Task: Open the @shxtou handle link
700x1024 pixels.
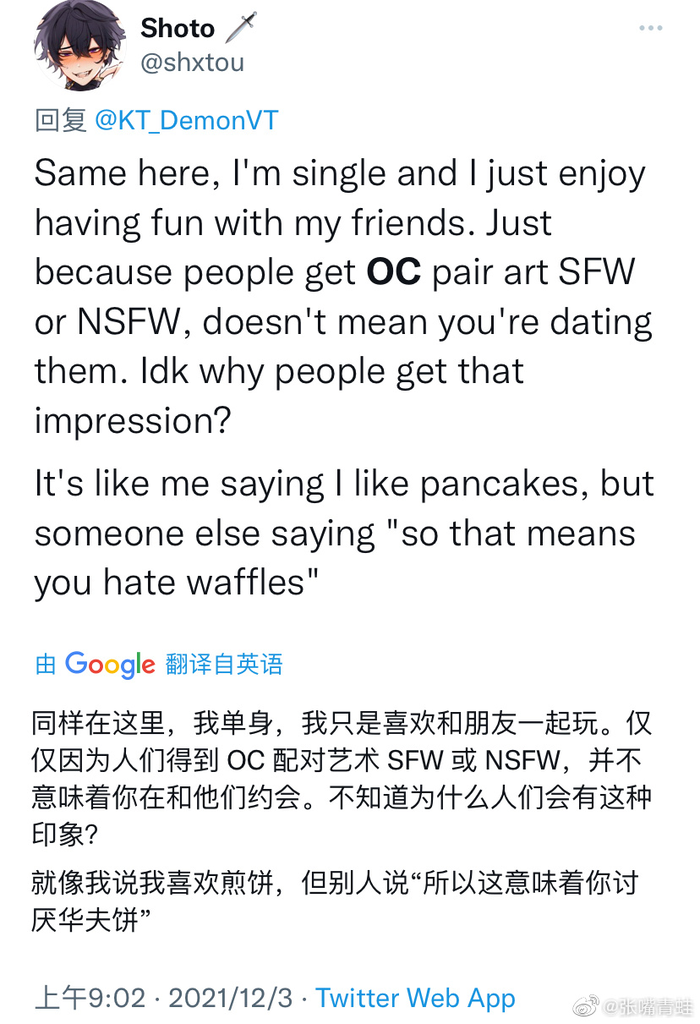Action: click(193, 63)
